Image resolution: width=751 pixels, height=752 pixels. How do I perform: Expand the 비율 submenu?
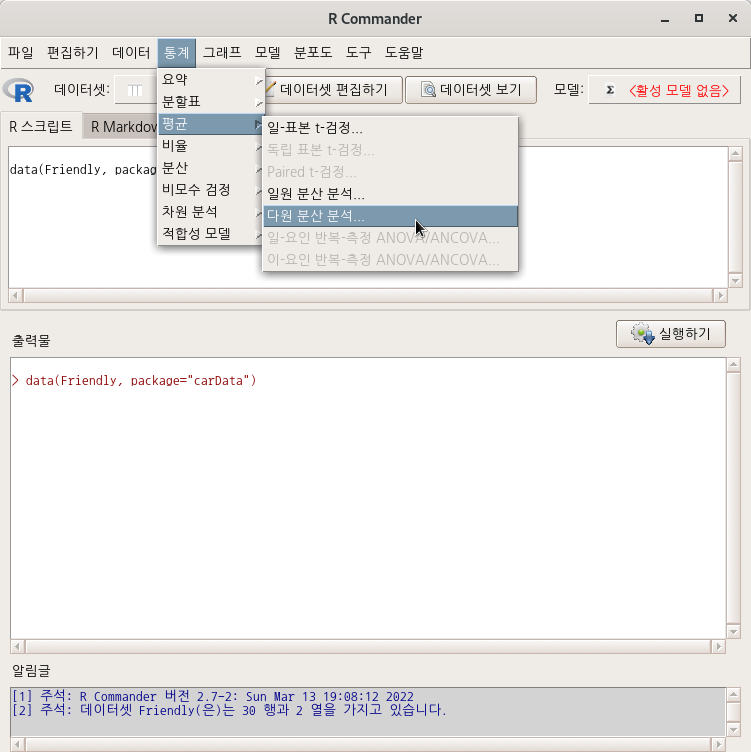pyautogui.click(x=211, y=146)
